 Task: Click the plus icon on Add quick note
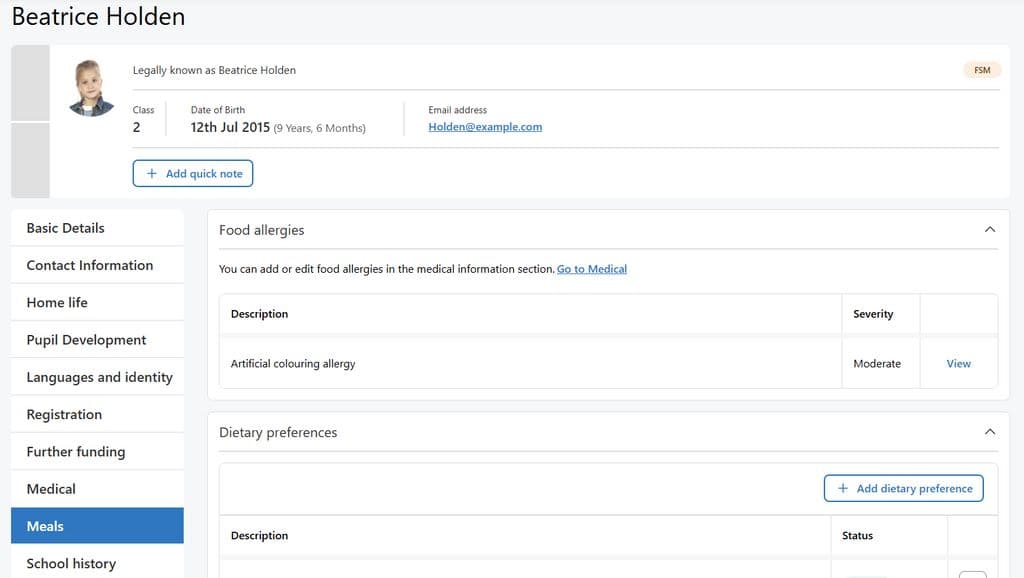(152, 173)
